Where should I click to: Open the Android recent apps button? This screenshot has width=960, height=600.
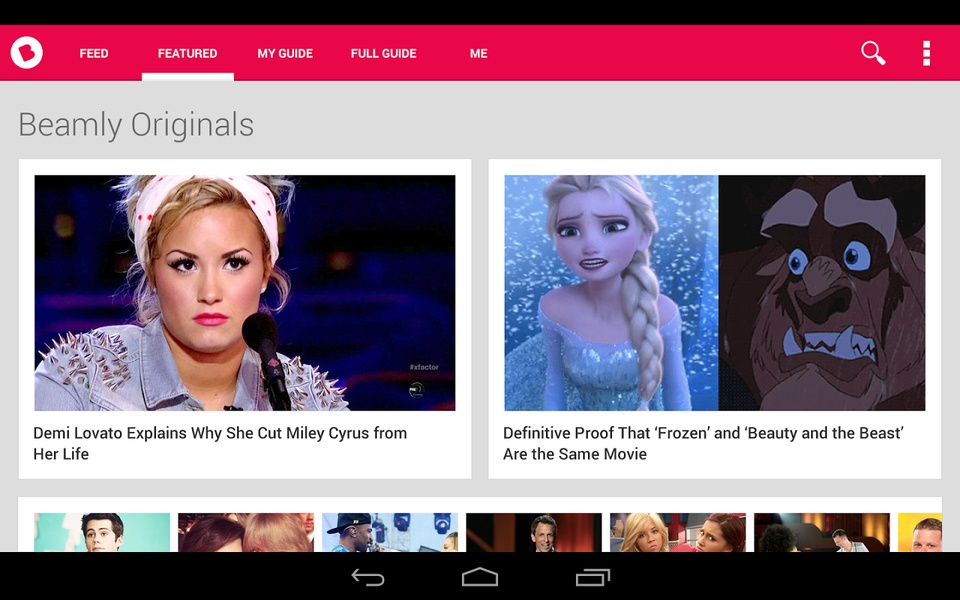click(x=593, y=577)
